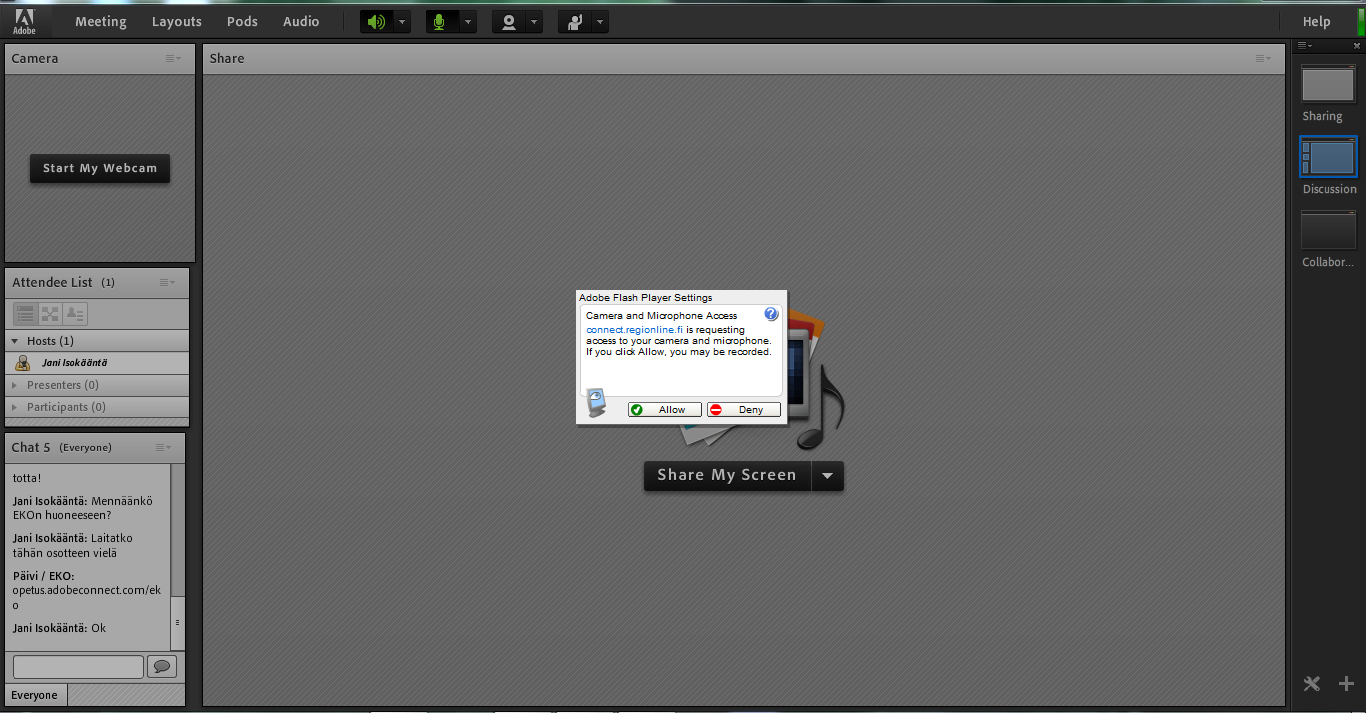Open microphone options dropdown arrow
The image size is (1366, 713).
point(467,22)
